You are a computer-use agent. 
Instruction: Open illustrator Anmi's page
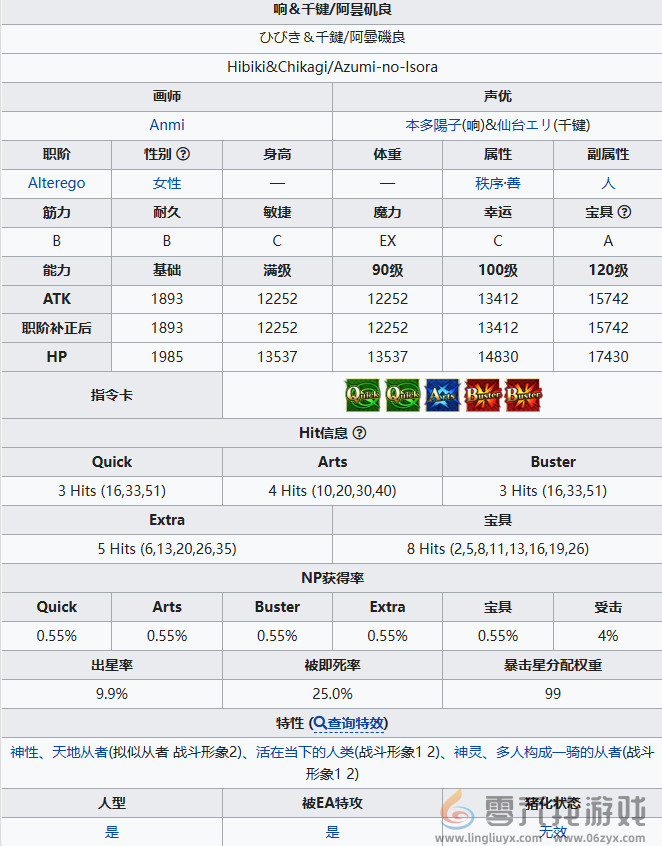pos(167,125)
